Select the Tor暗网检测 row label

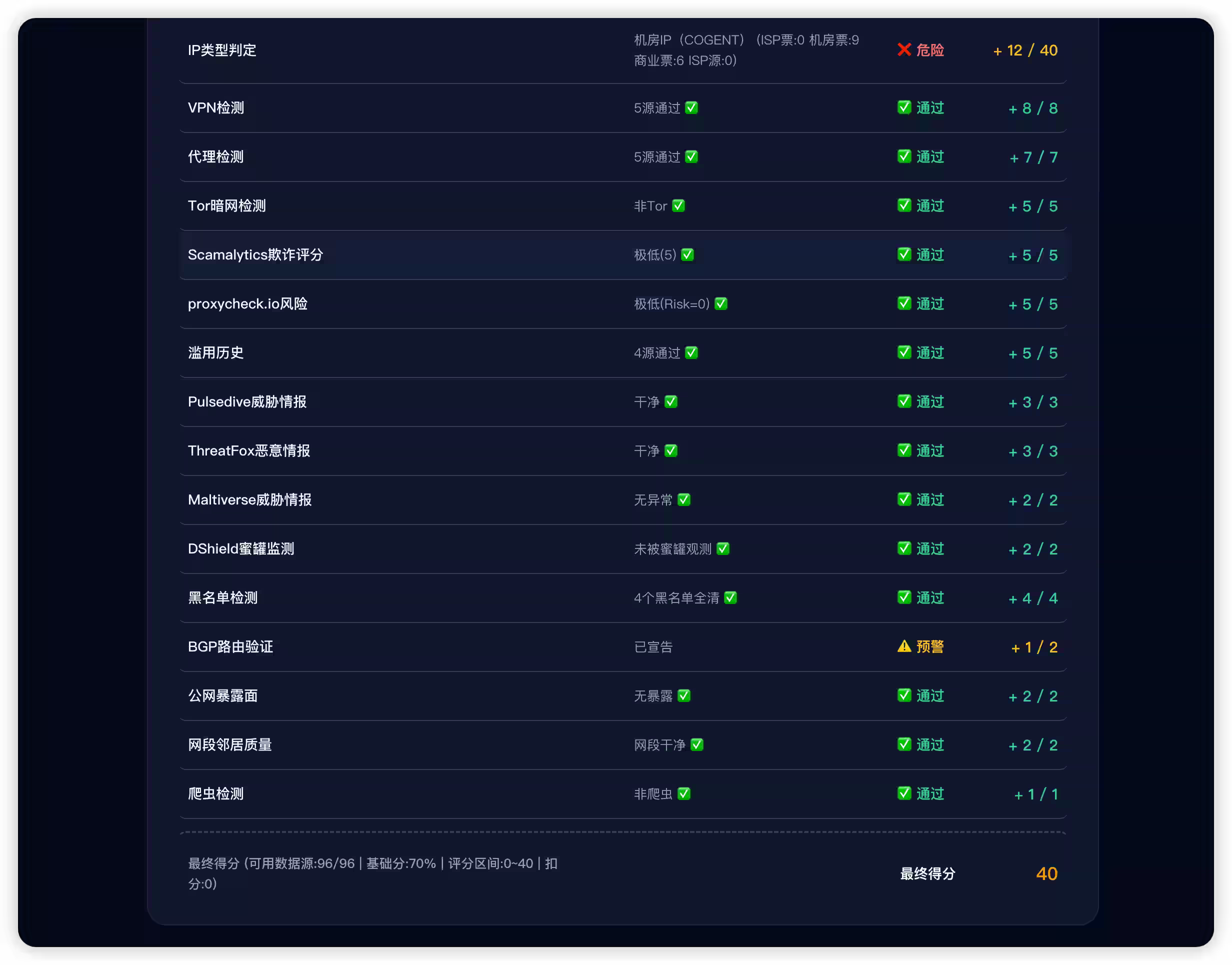point(226,205)
